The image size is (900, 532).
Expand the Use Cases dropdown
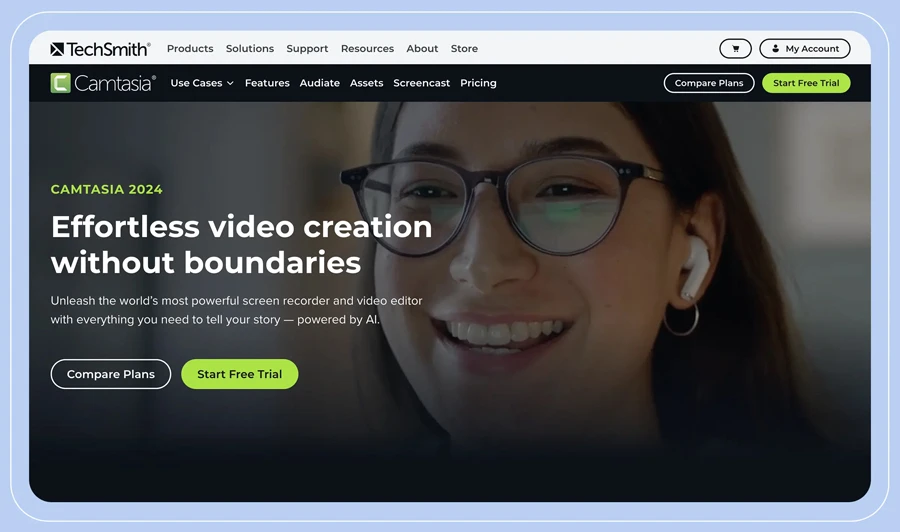coord(202,83)
